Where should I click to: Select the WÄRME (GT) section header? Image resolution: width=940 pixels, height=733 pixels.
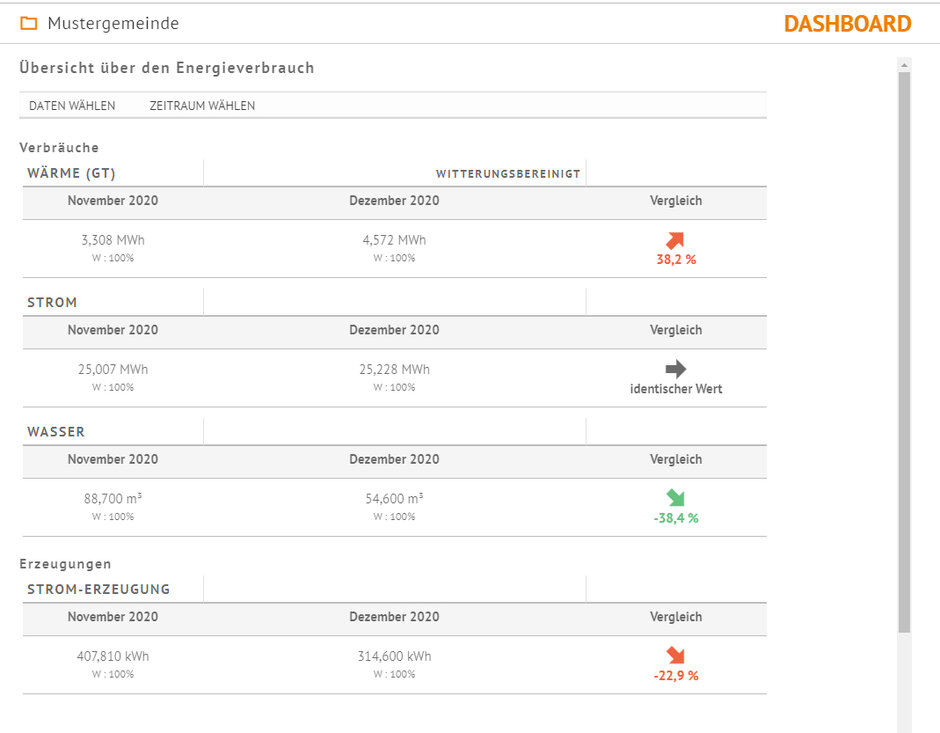click(71, 173)
